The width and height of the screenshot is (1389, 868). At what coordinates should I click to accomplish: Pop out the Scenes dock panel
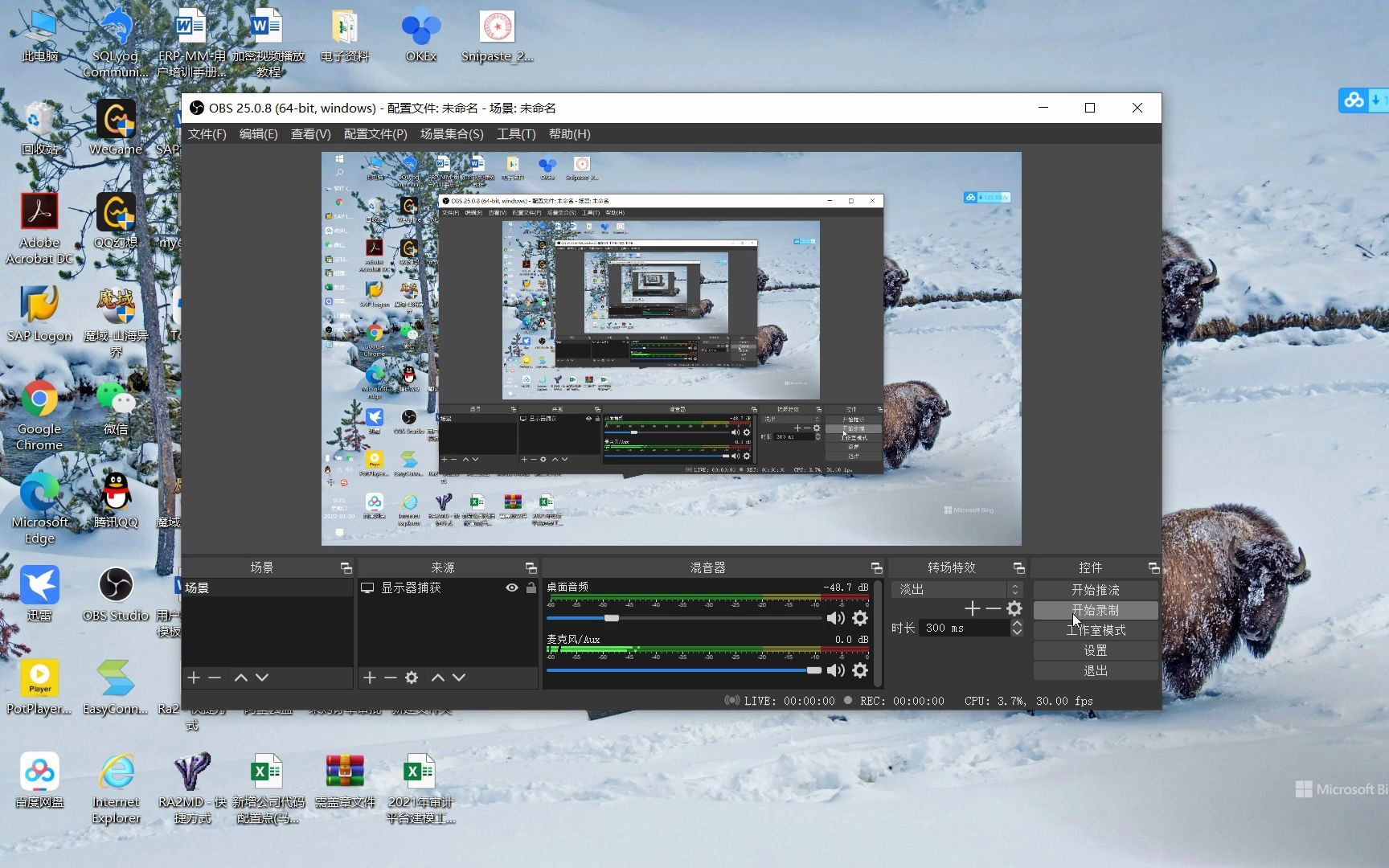346,568
